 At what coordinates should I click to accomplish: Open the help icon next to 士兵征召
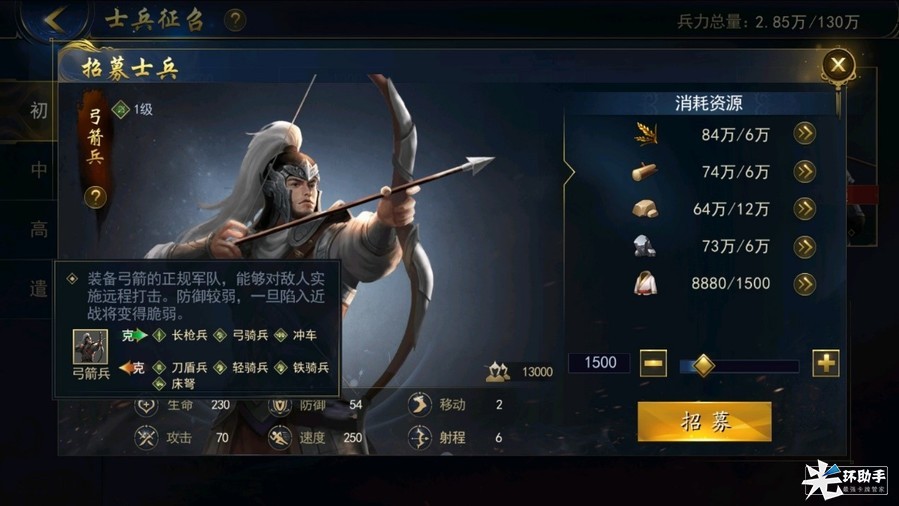tap(234, 20)
